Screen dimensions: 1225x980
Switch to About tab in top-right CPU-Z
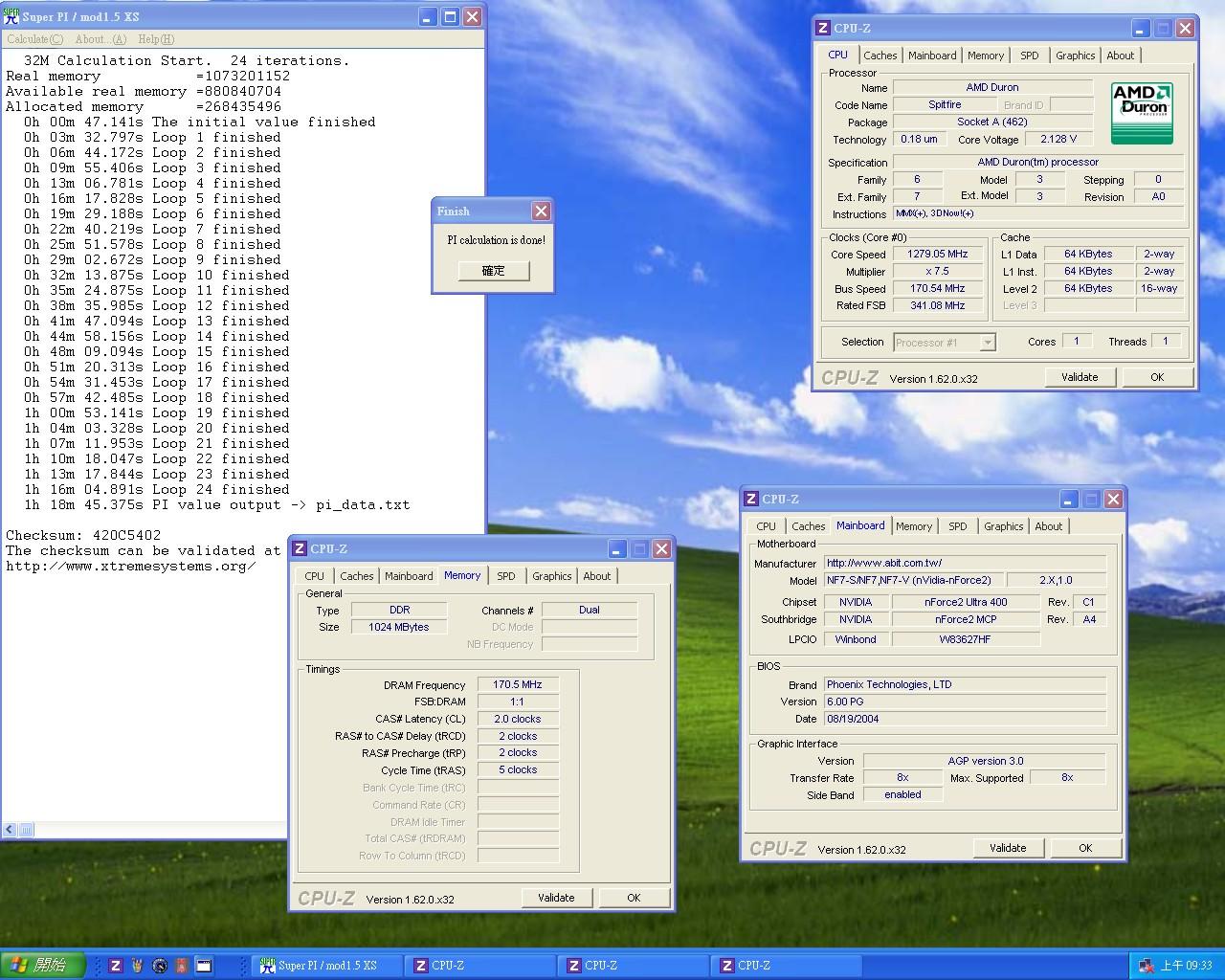click(1121, 56)
